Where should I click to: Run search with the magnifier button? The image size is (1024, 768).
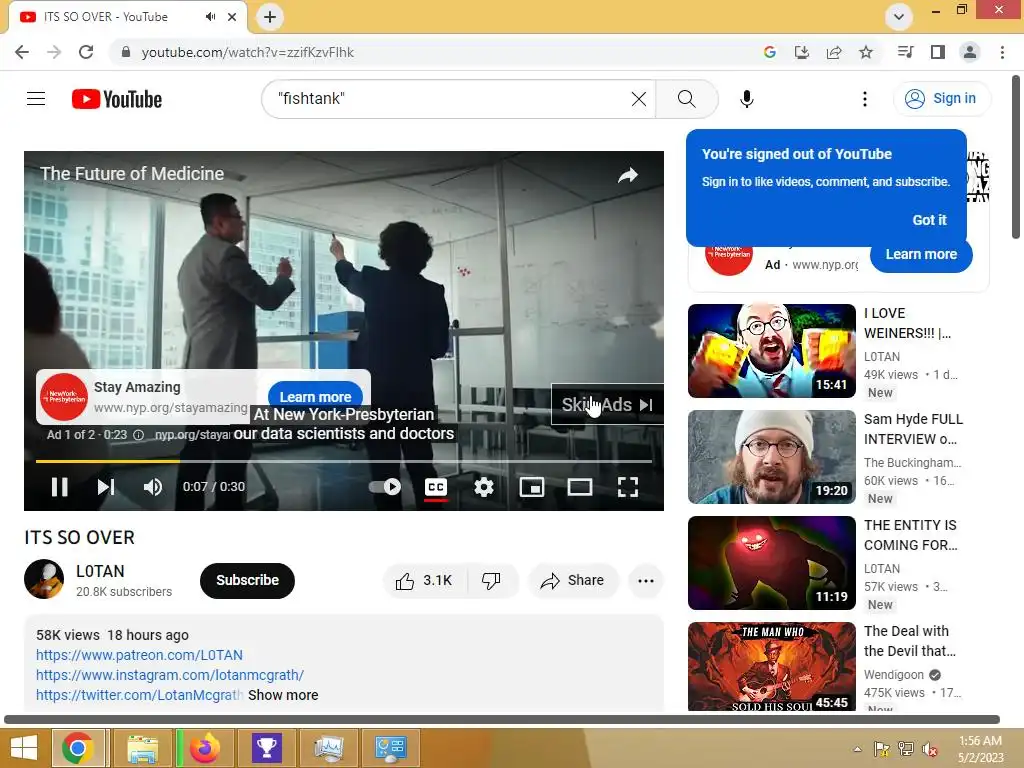pyautogui.click(x=686, y=99)
